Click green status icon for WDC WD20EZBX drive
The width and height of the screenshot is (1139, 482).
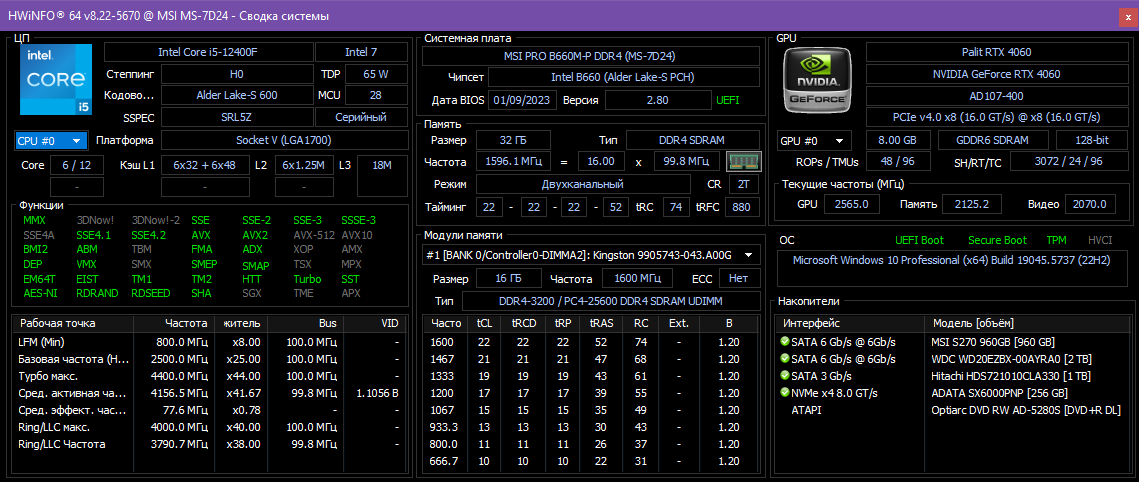click(785, 359)
